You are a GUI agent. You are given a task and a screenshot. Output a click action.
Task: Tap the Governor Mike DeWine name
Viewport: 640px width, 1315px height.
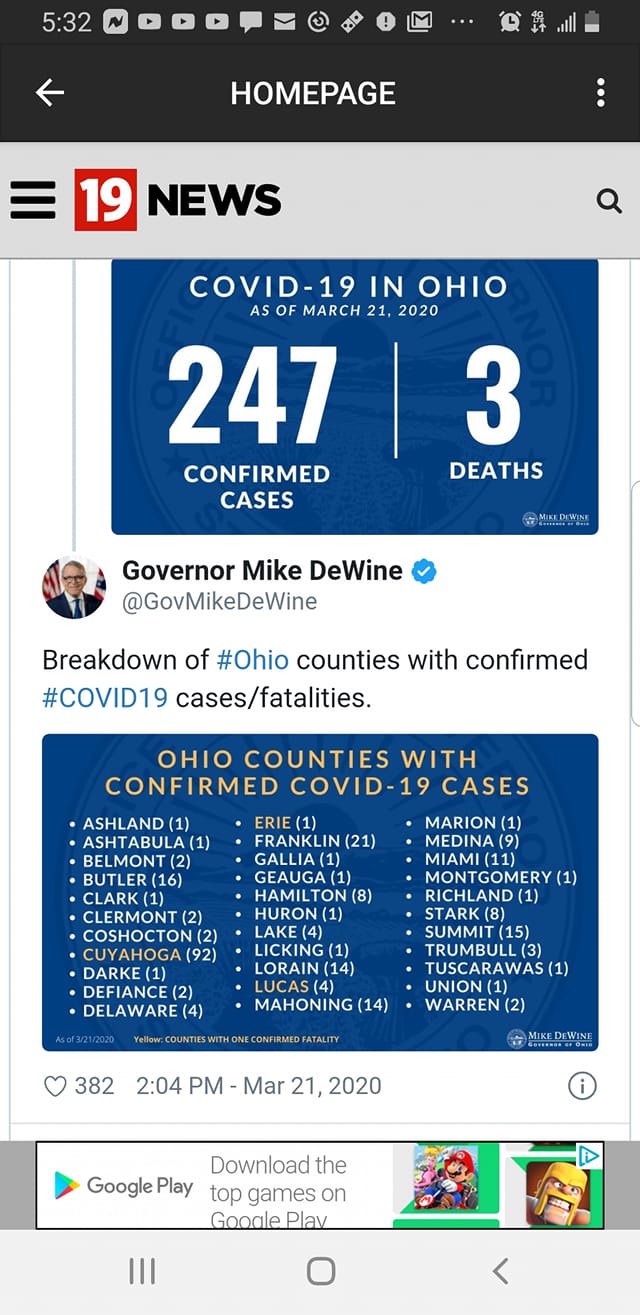click(x=262, y=570)
